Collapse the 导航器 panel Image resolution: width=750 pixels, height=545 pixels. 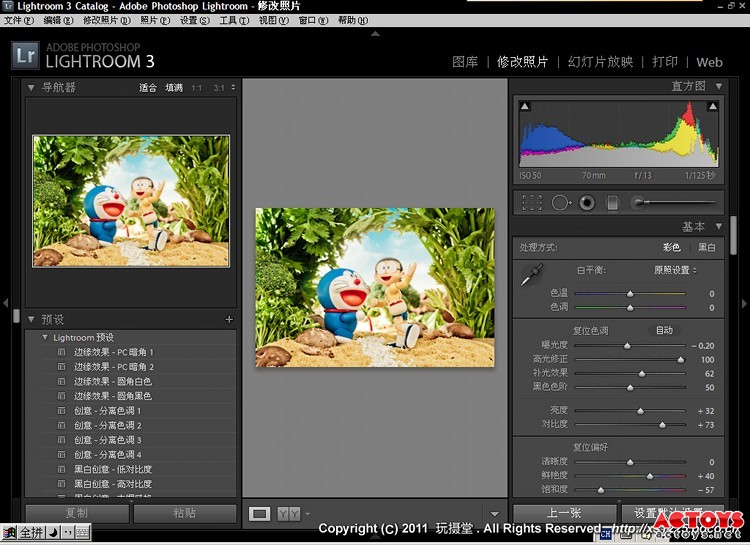coord(31,88)
